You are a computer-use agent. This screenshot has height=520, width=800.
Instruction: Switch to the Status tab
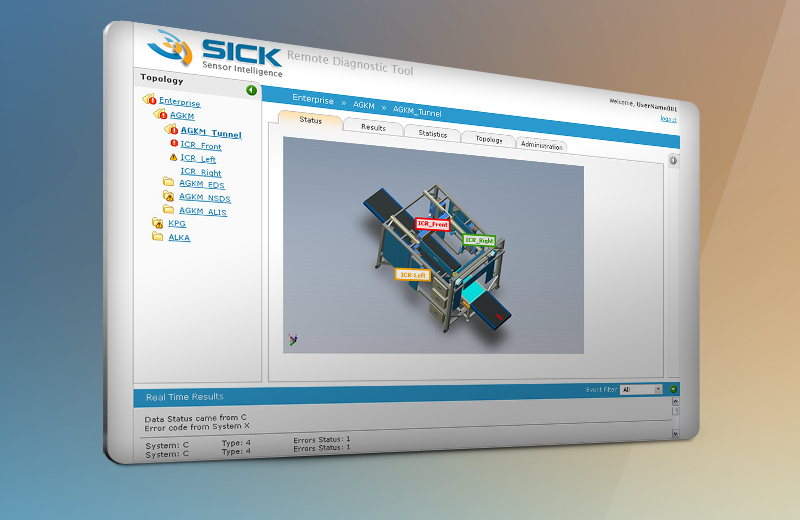310,120
